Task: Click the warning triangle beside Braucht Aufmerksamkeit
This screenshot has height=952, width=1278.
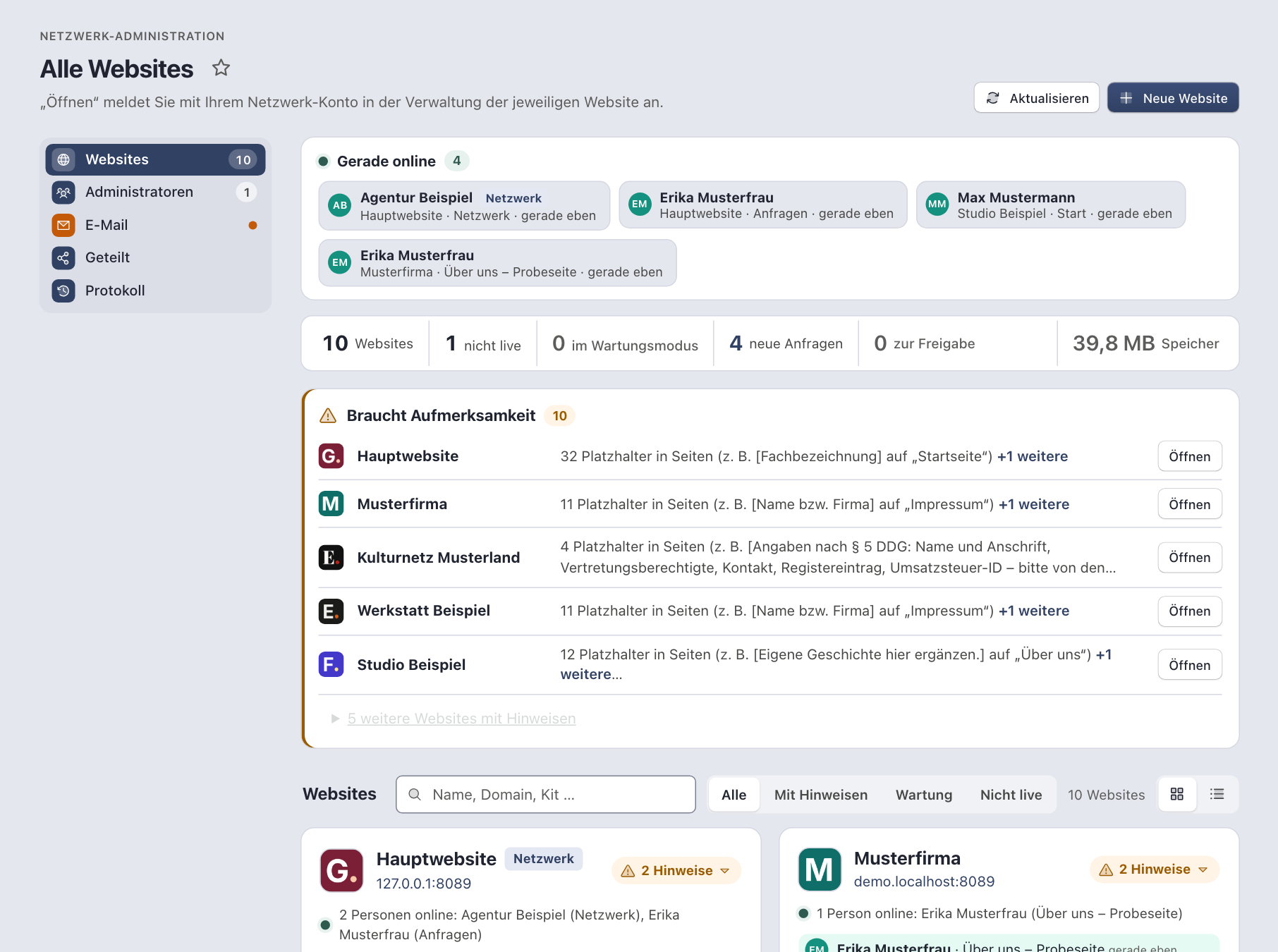Action: 328,416
